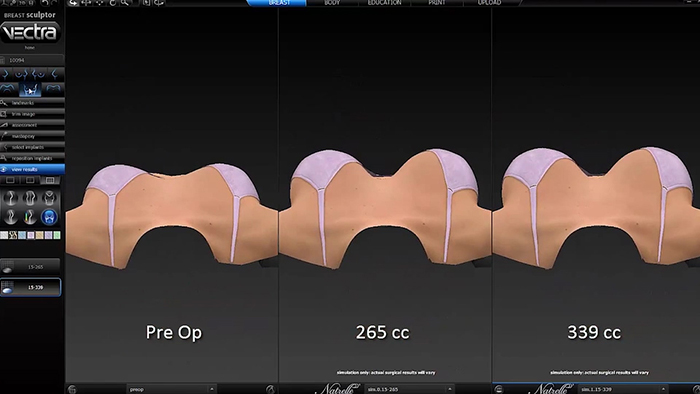Open the preop dropdown in left pane
This screenshot has width=700, height=394.
171,389
